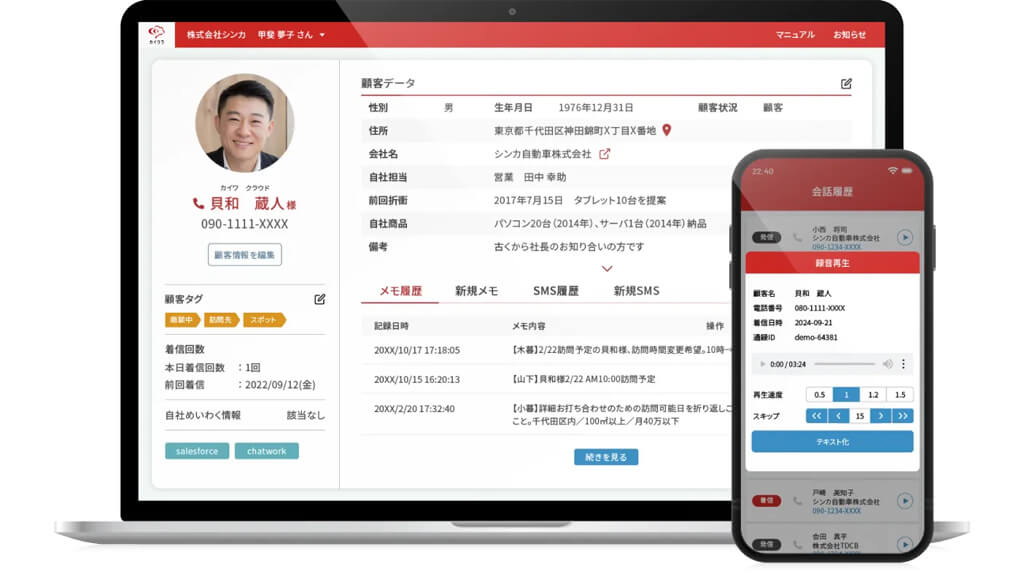The height and width of the screenshot is (574, 1024).
Task: Click the red 着信 badge in 戸崎 row
Action: [766, 501]
